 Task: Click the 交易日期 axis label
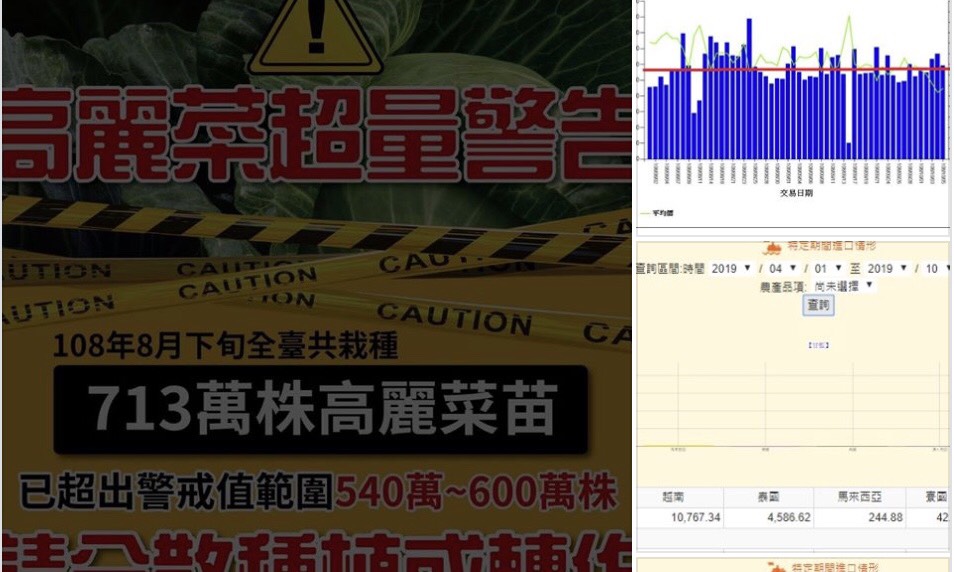click(x=796, y=193)
